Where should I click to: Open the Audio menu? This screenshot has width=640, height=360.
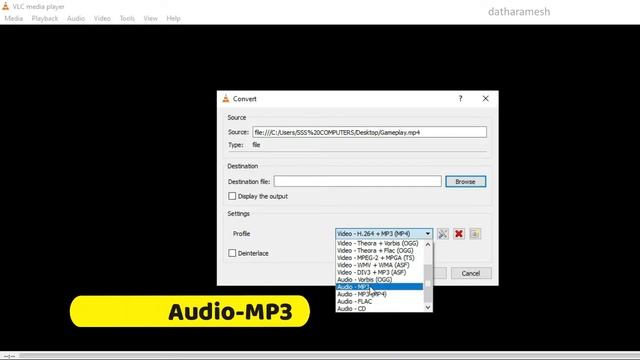pos(76,18)
